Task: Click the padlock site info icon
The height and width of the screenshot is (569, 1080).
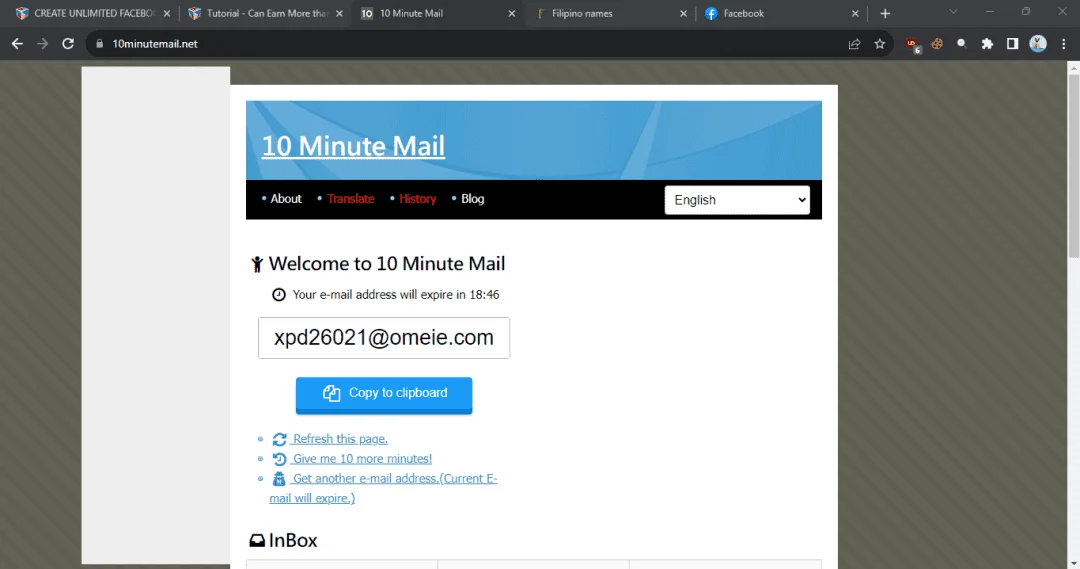Action: tap(100, 43)
